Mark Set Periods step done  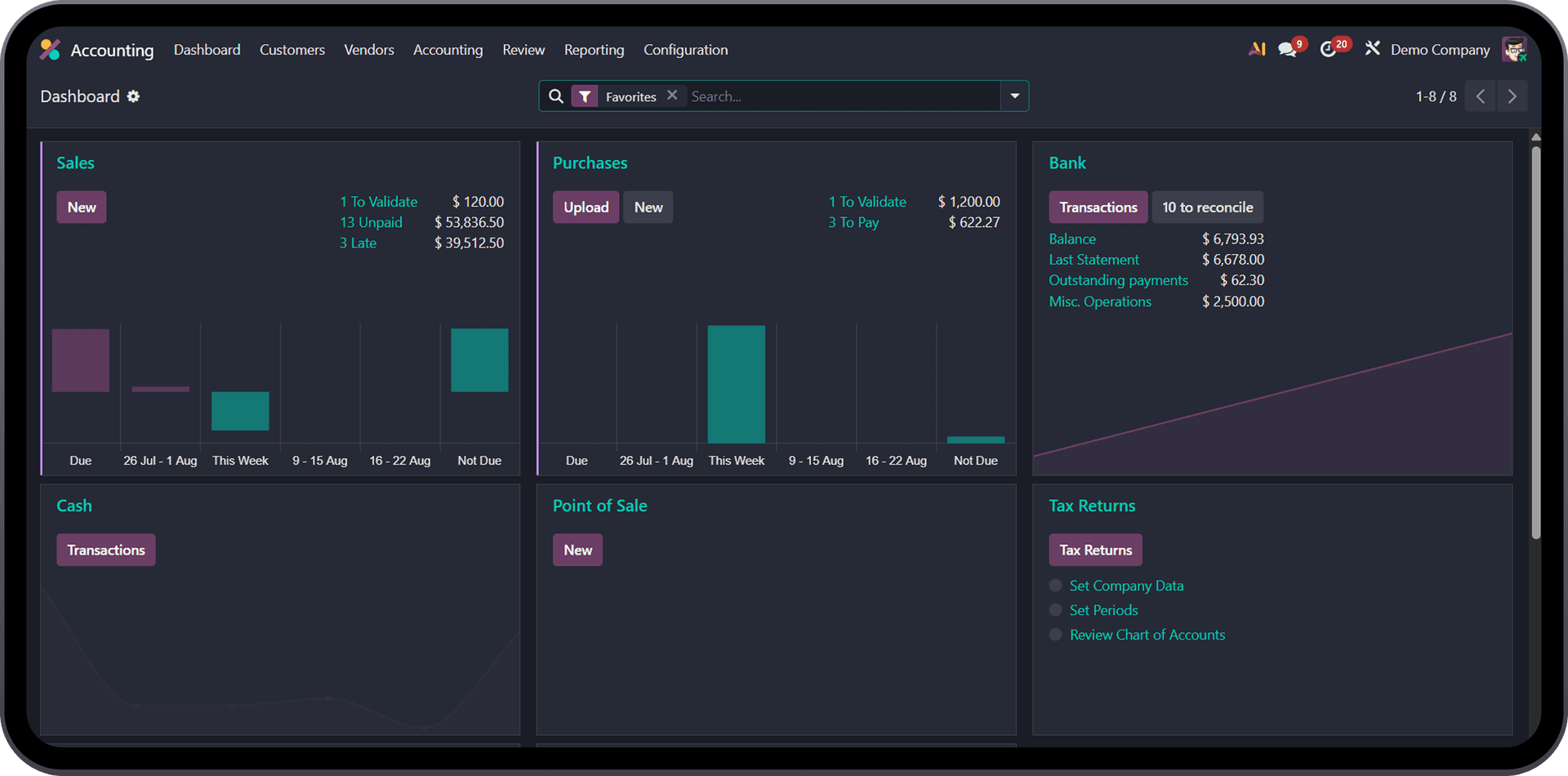click(1056, 610)
